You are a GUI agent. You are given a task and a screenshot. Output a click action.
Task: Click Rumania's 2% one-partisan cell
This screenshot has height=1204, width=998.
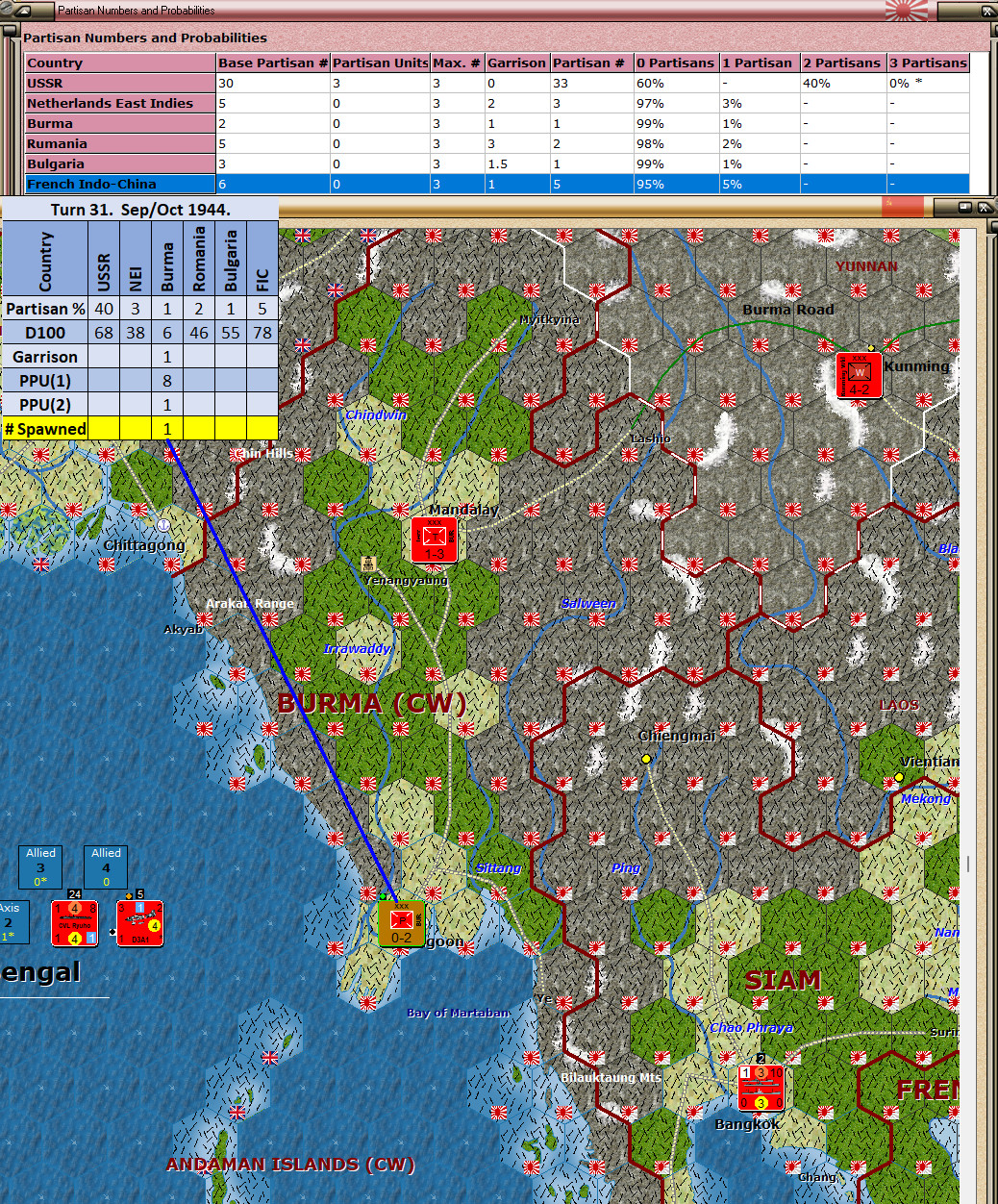pyautogui.click(x=760, y=143)
